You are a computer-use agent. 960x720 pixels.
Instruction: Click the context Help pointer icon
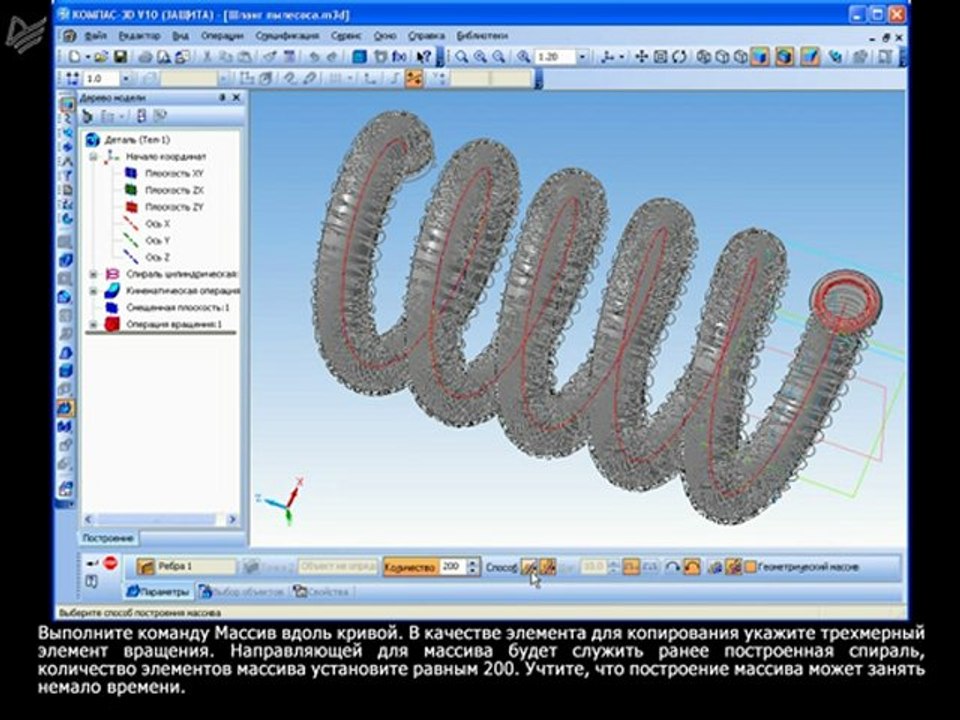(x=424, y=57)
